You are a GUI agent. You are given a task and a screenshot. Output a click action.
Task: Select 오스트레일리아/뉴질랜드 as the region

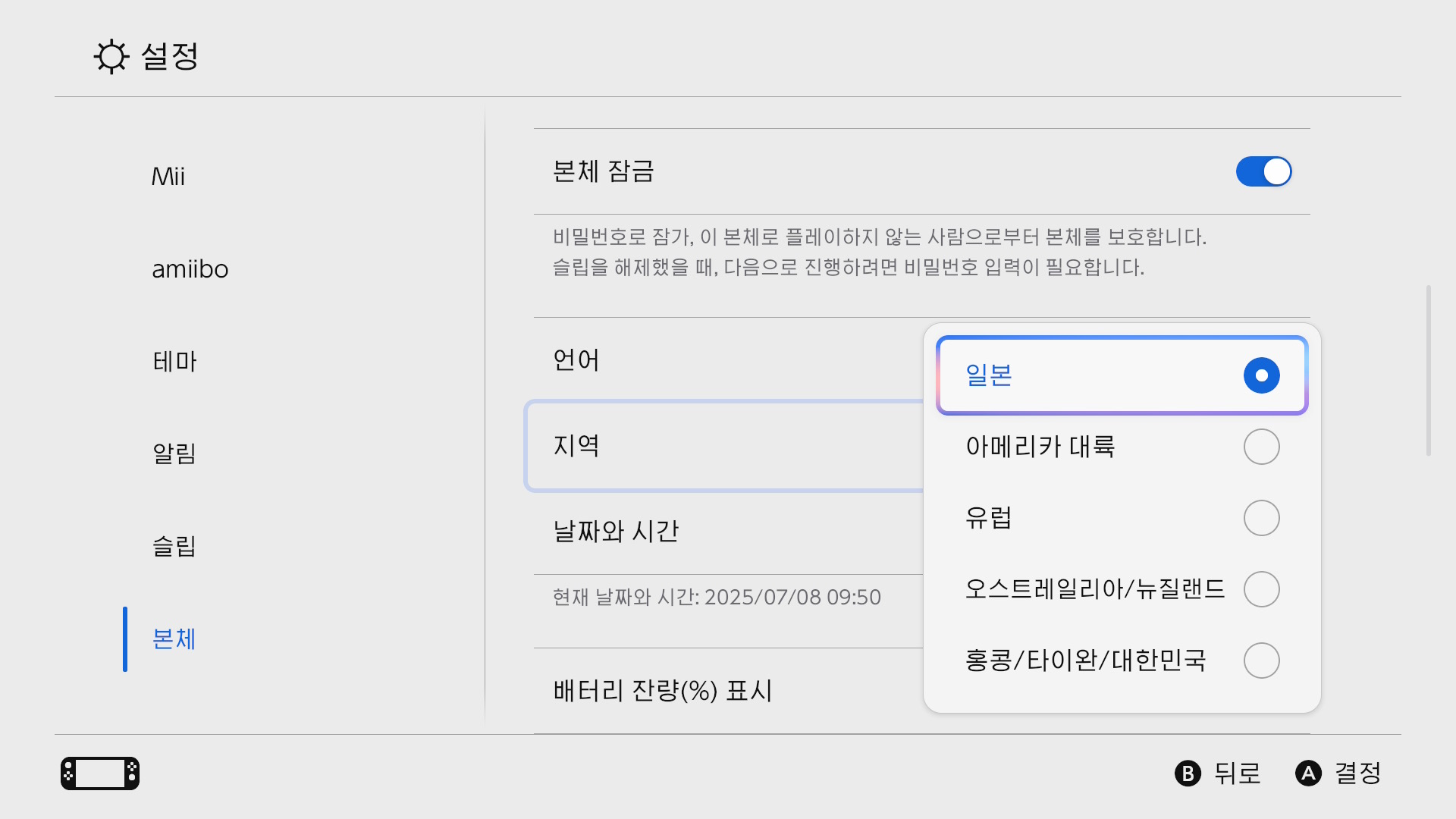click(x=1120, y=589)
